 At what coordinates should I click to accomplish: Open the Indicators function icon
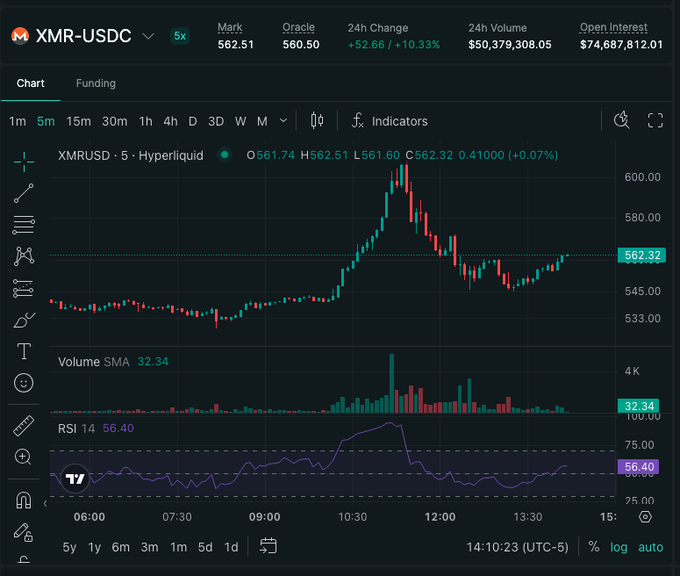pyautogui.click(x=357, y=121)
